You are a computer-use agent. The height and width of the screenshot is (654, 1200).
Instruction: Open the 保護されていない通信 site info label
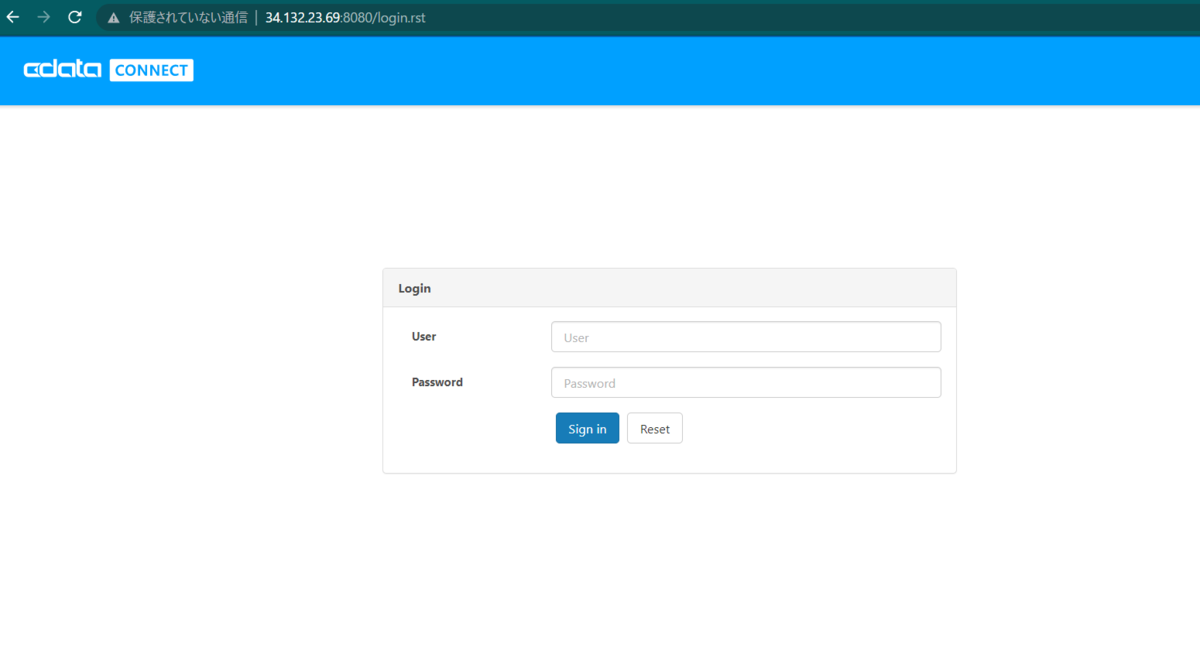coord(188,18)
